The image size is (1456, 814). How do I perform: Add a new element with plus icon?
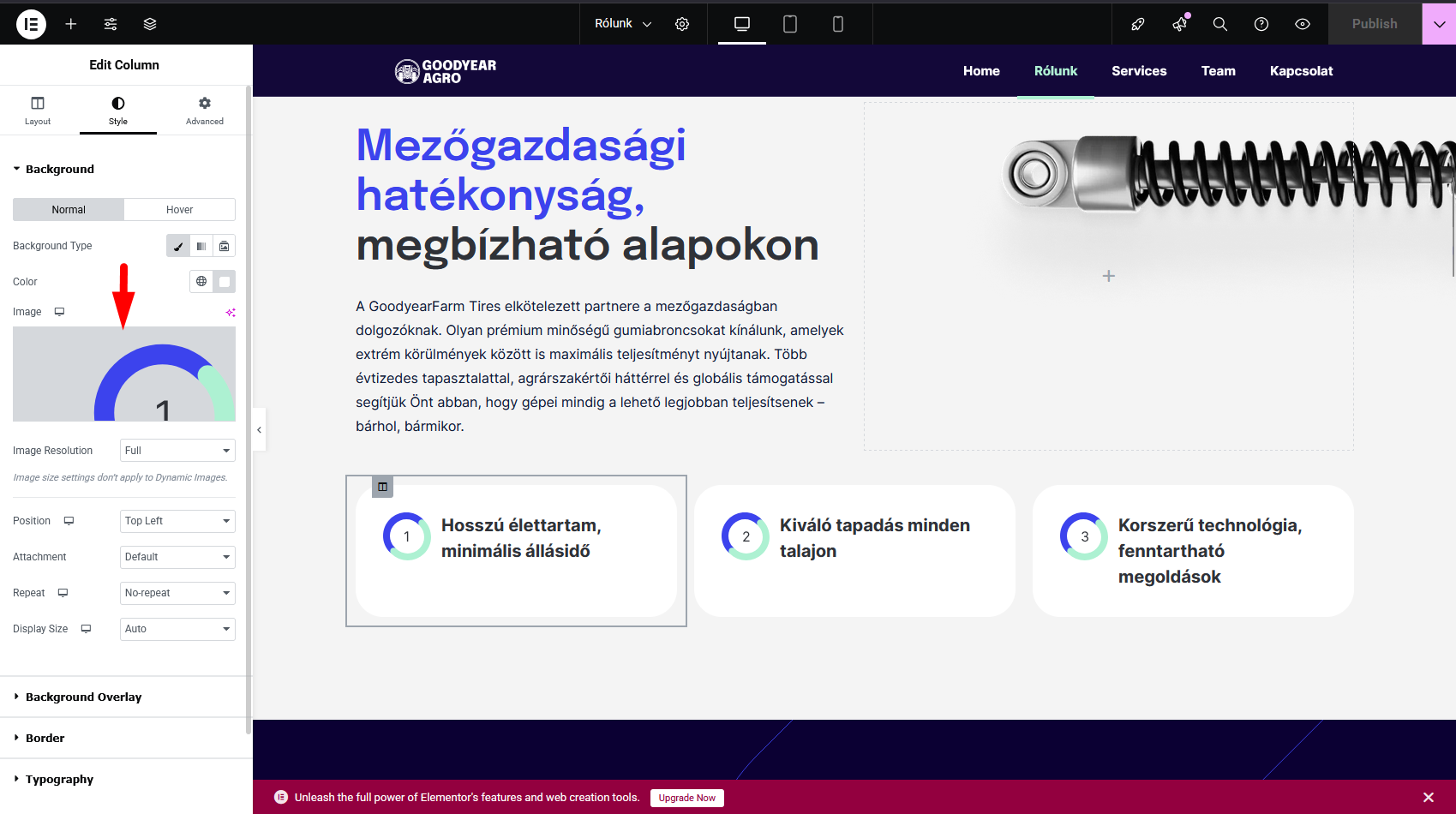point(71,24)
